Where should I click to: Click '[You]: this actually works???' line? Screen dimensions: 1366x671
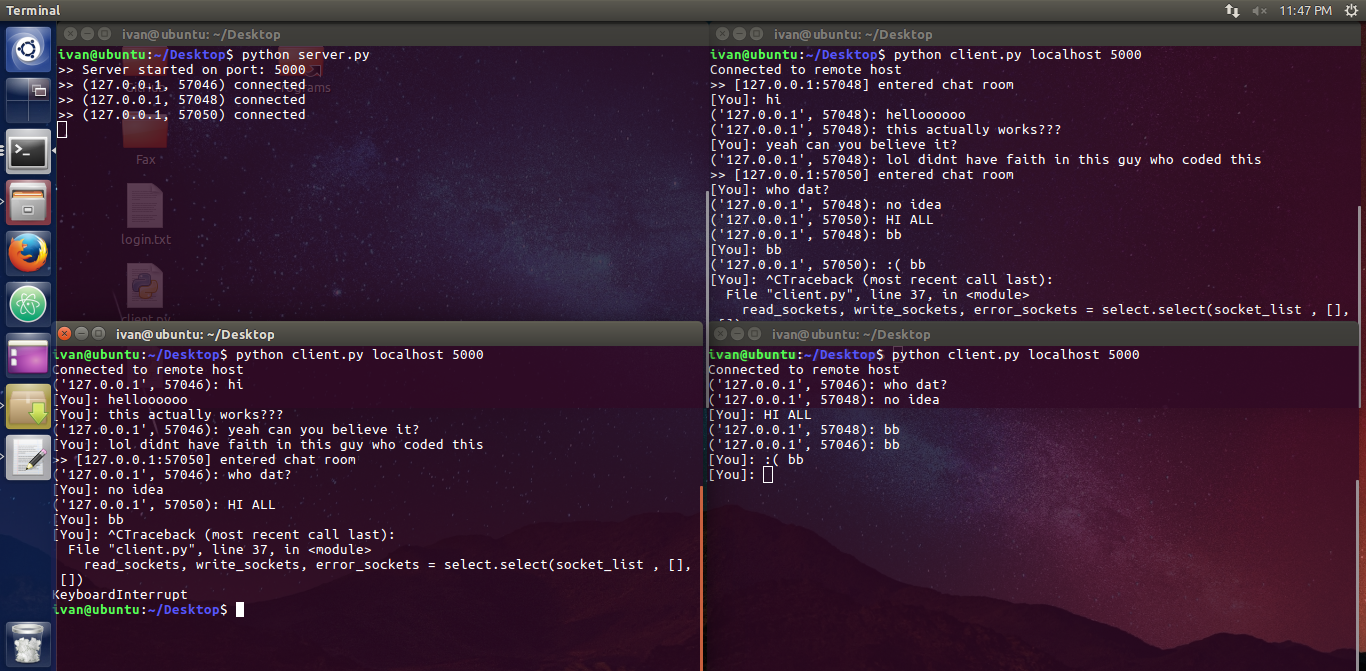pyautogui.click(x=168, y=415)
